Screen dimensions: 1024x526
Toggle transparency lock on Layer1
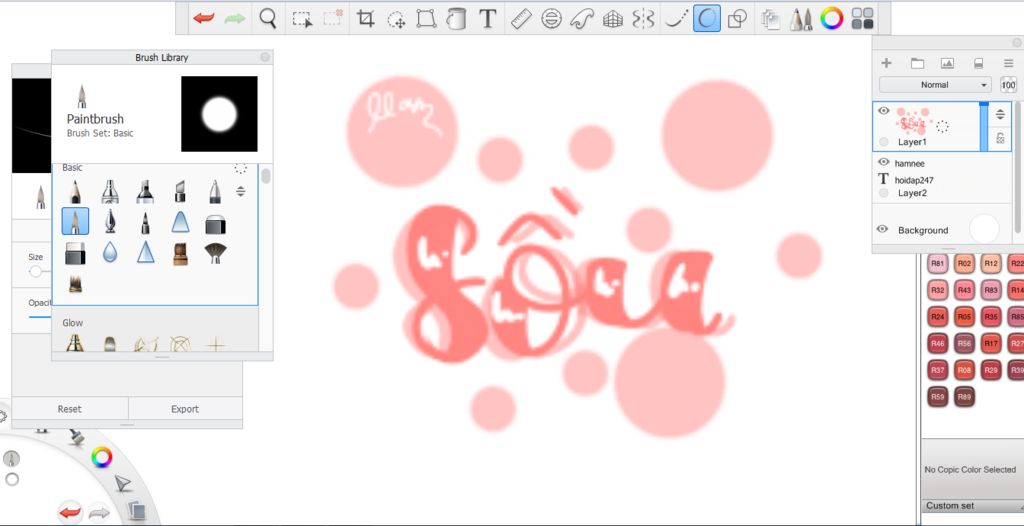pos(1000,138)
